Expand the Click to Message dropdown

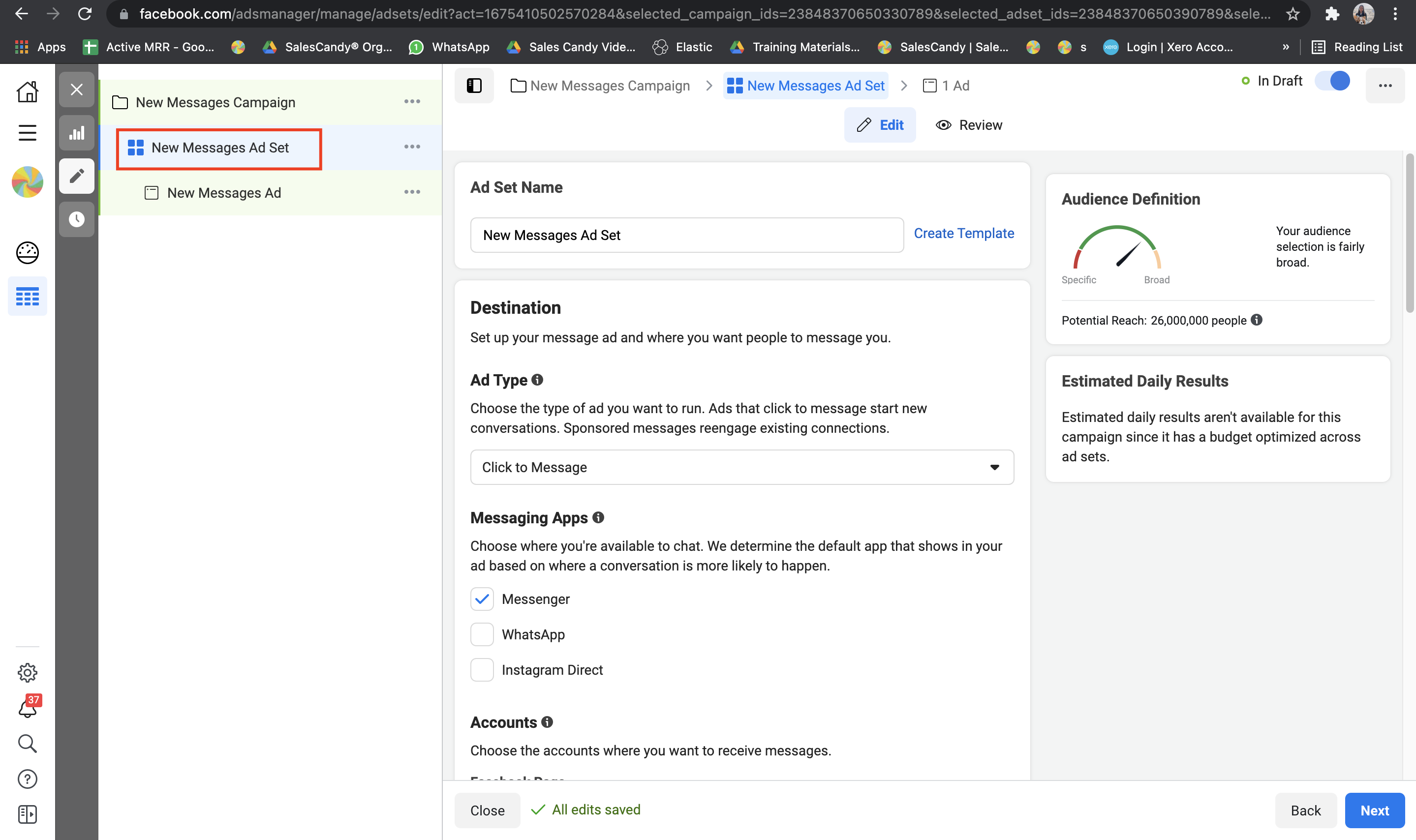pos(741,467)
